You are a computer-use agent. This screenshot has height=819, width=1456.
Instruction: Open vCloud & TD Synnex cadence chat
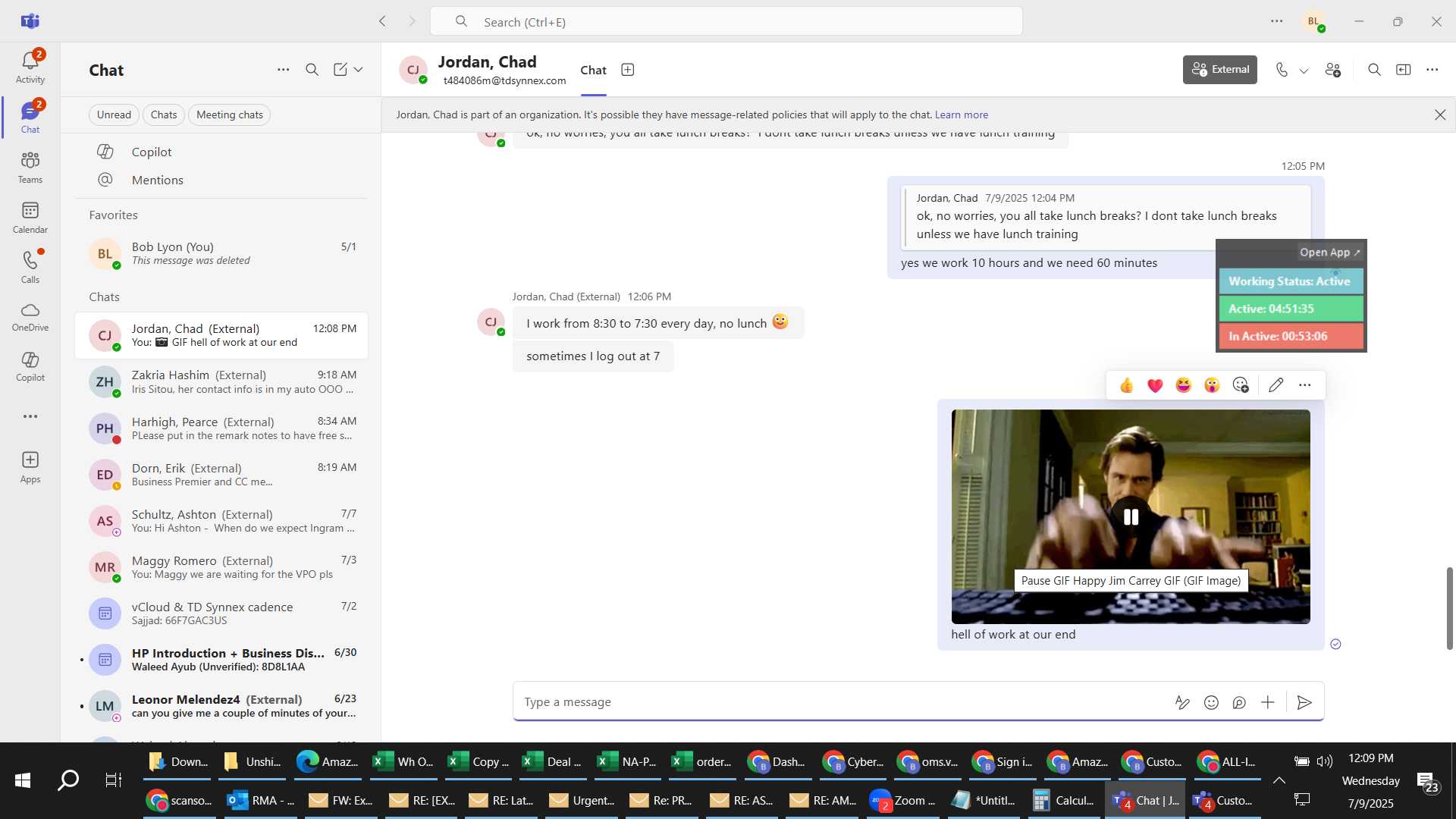pyautogui.click(x=221, y=613)
